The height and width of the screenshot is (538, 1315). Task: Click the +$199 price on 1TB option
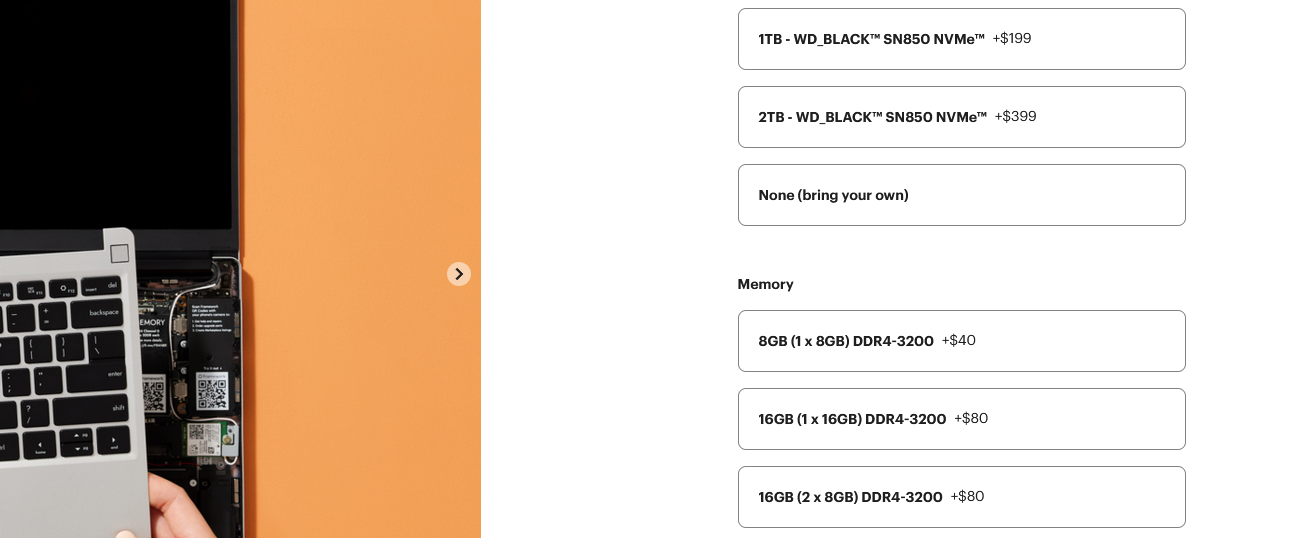click(1011, 39)
